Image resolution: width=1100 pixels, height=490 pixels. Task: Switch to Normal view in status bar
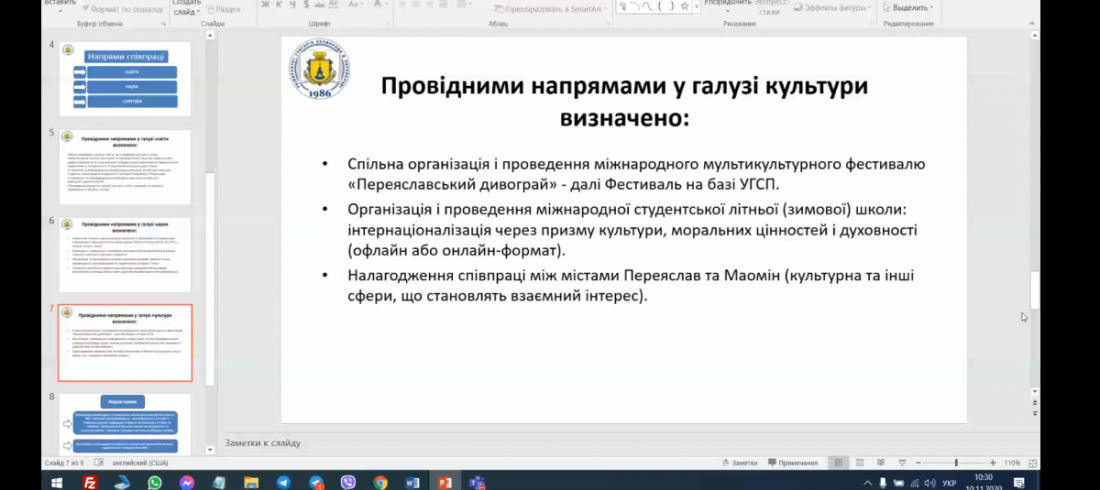click(838, 463)
